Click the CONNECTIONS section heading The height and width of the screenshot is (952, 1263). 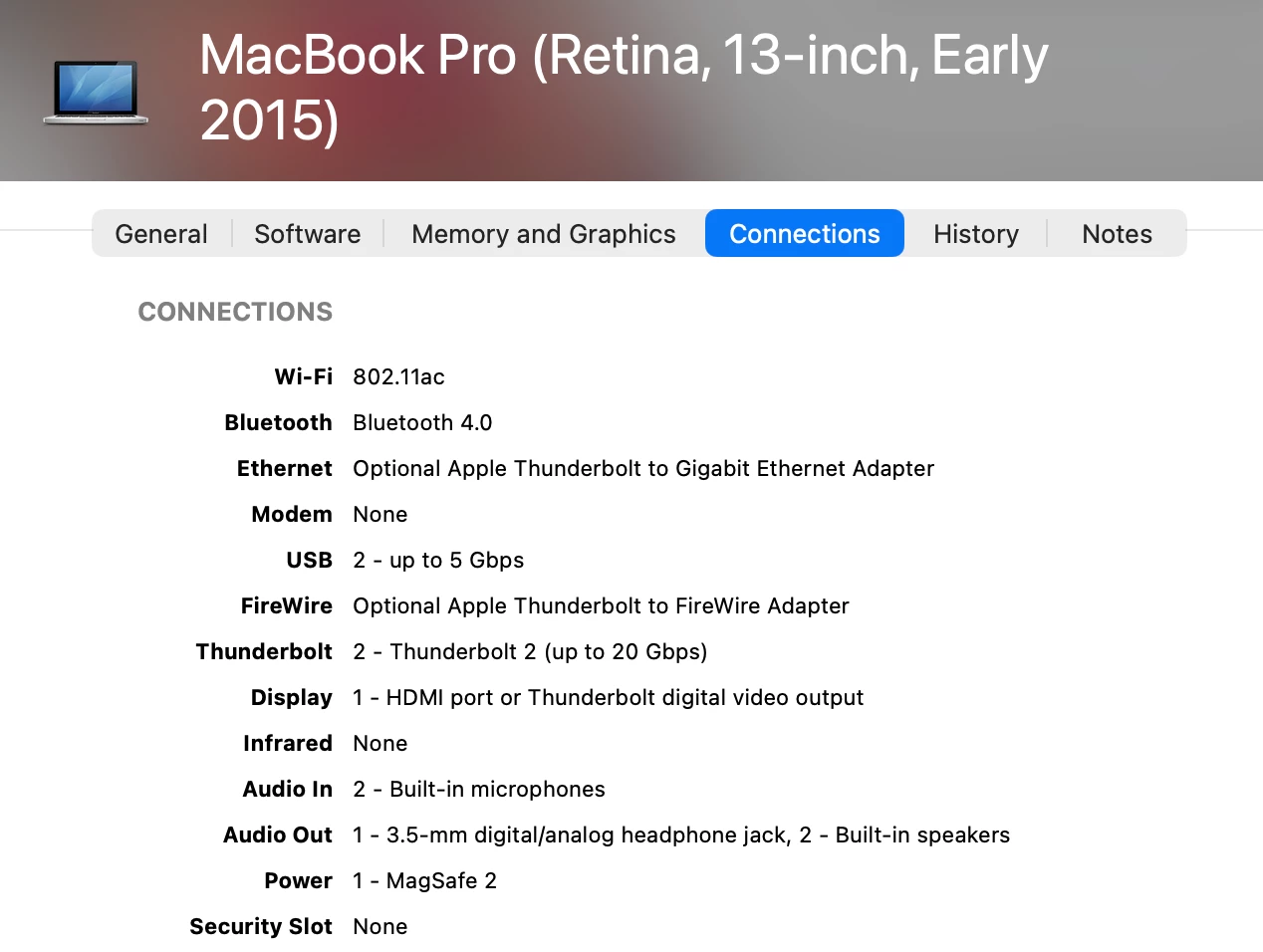coord(235,312)
